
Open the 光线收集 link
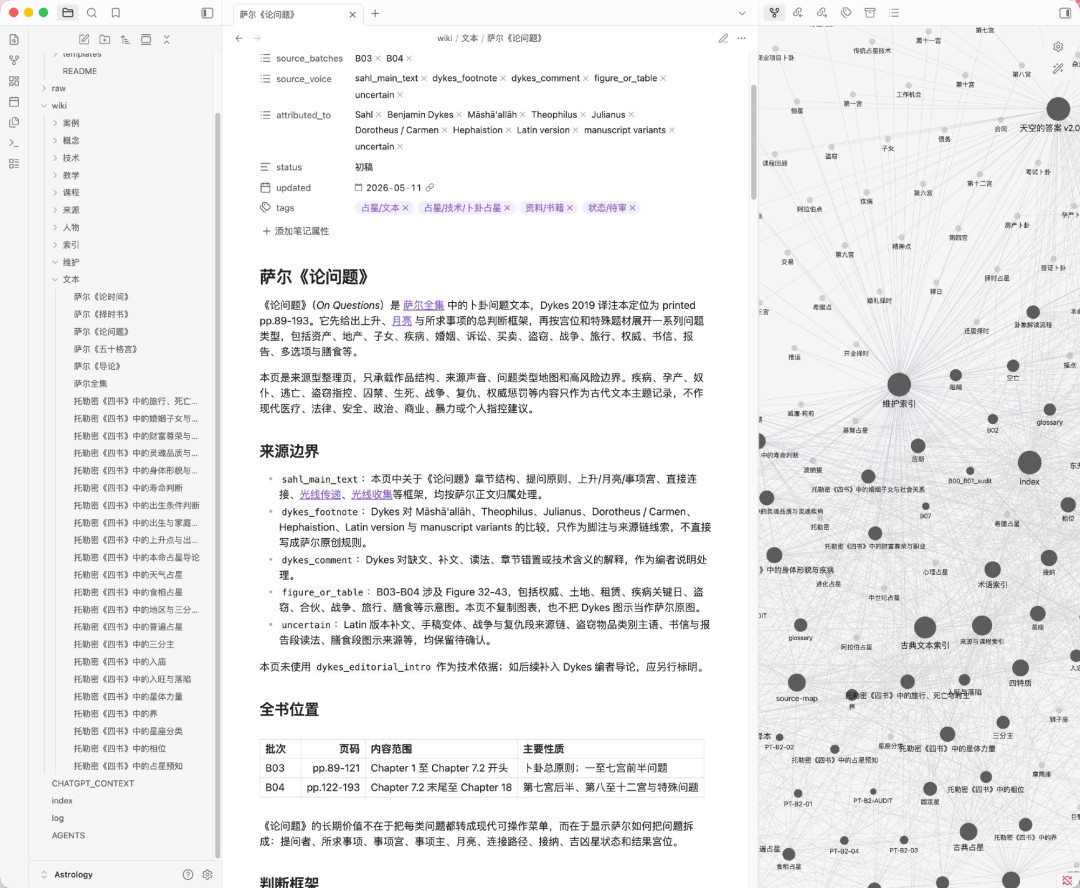(372, 494)
